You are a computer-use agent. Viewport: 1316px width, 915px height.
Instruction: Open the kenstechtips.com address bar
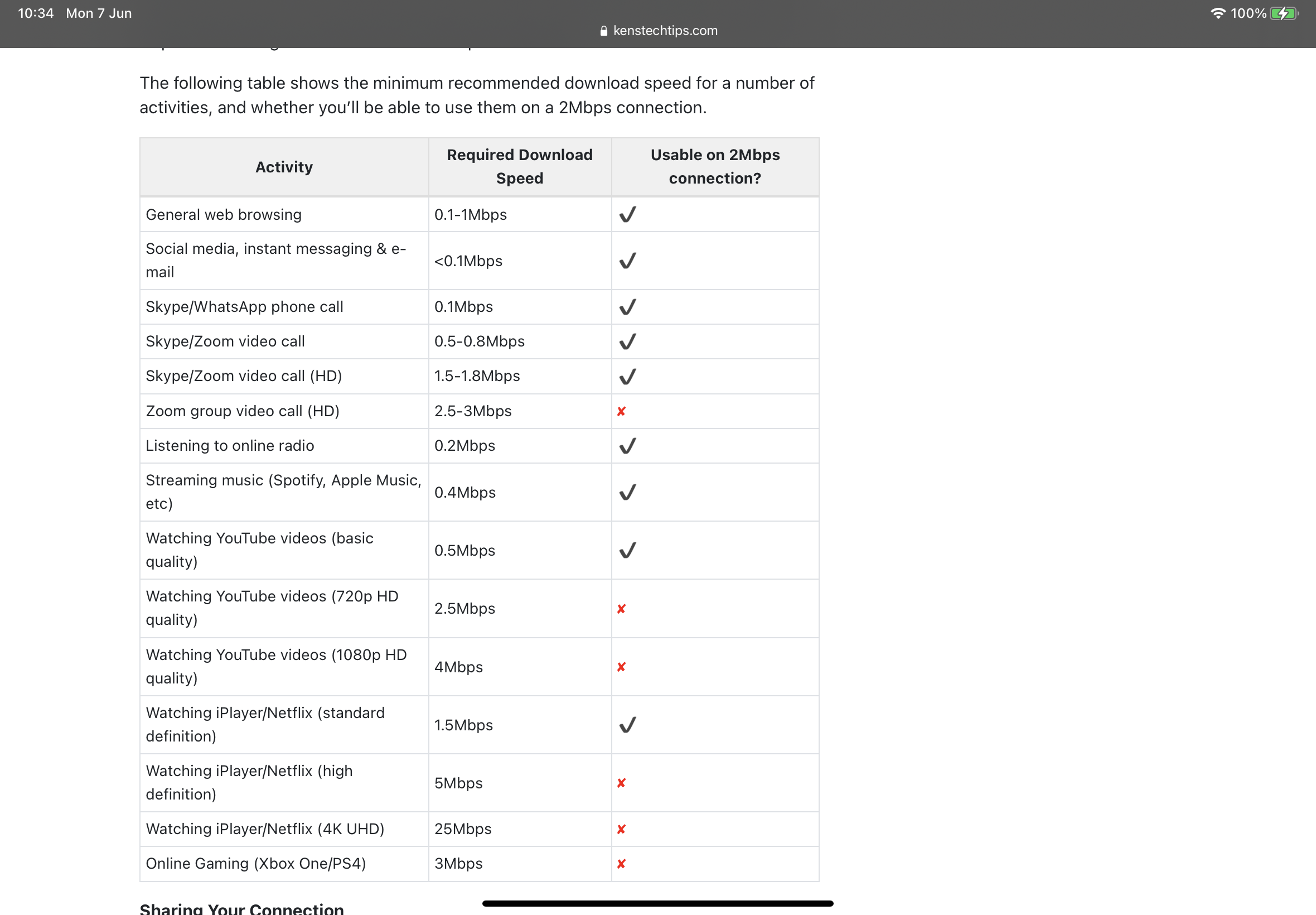659,31
